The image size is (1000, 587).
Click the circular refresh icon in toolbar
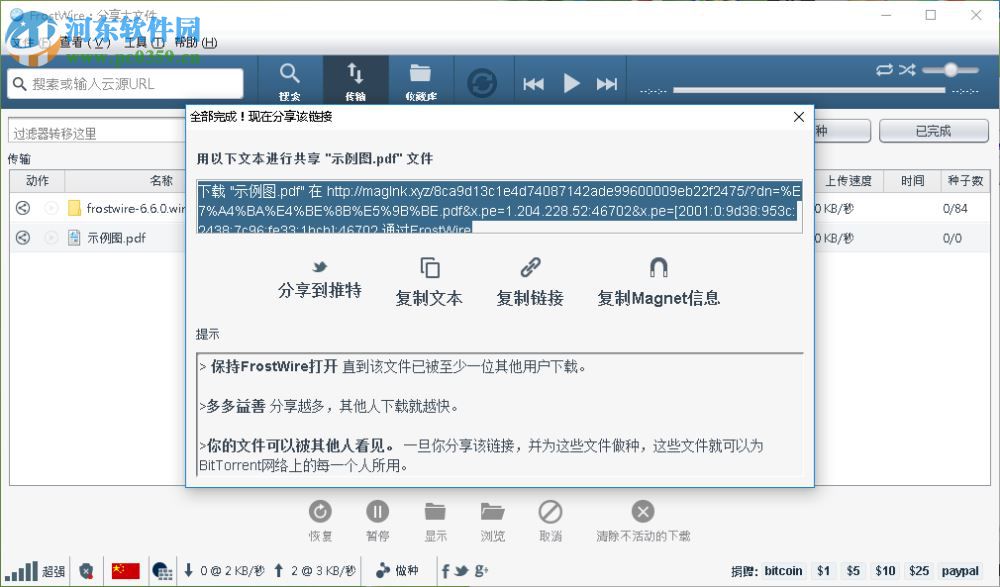pos(483,82)
